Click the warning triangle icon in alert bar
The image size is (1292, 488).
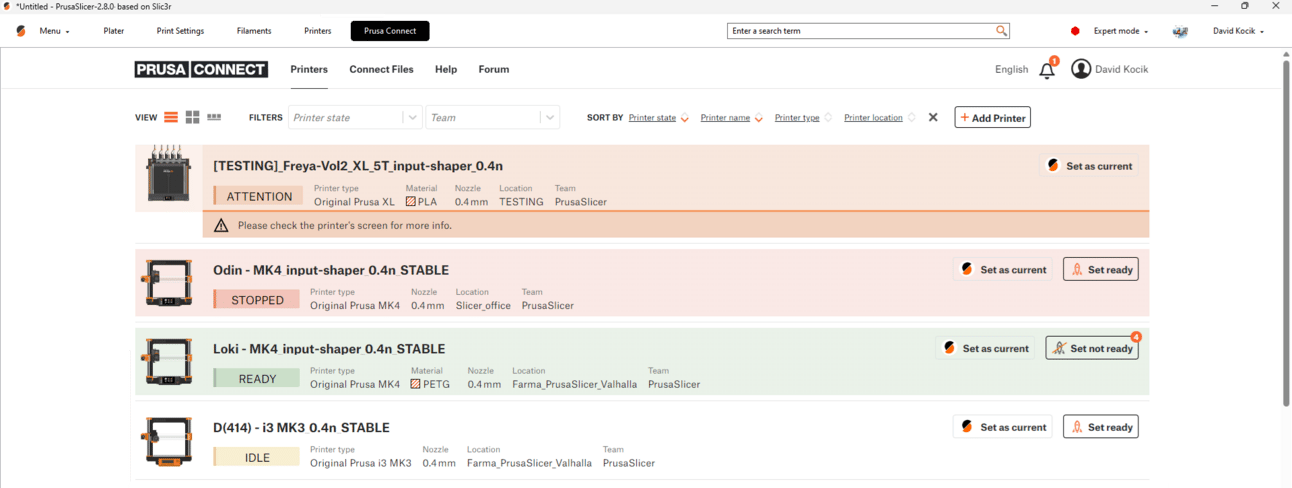click(221, 225)
